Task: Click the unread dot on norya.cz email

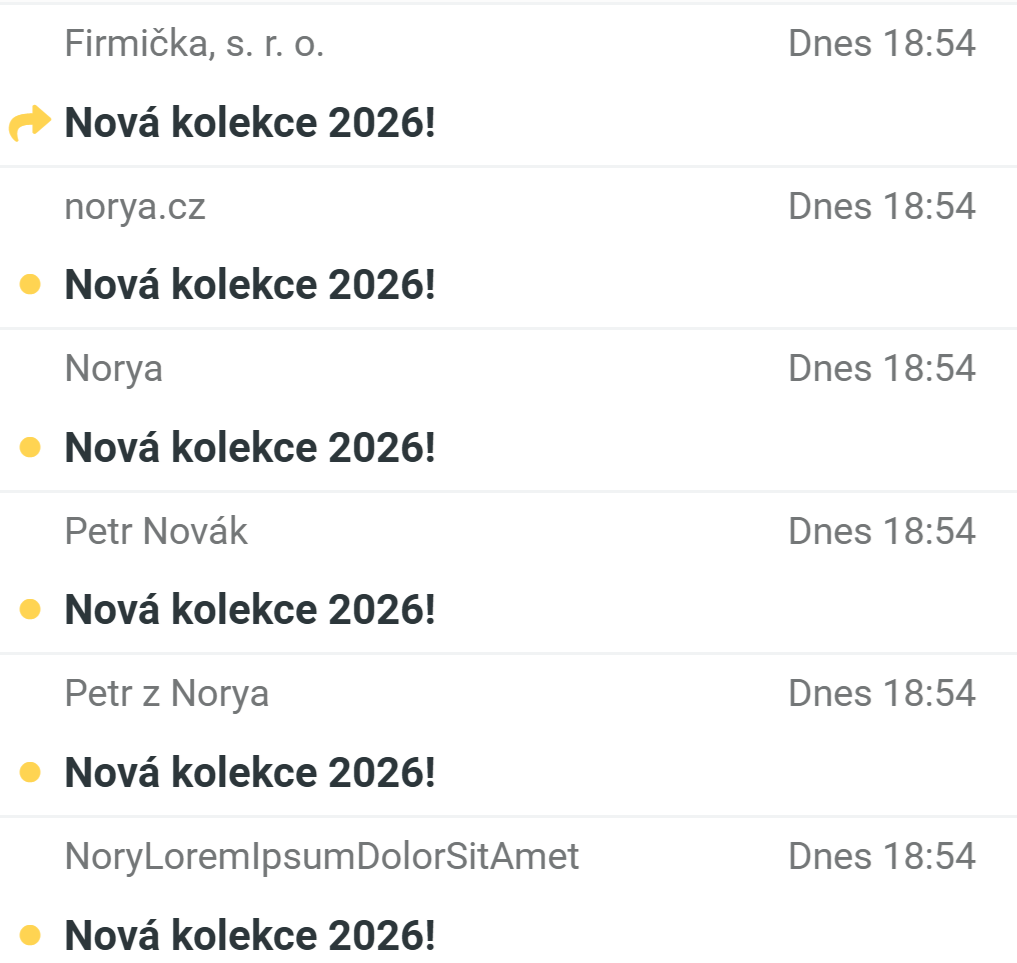Action: 30,286
